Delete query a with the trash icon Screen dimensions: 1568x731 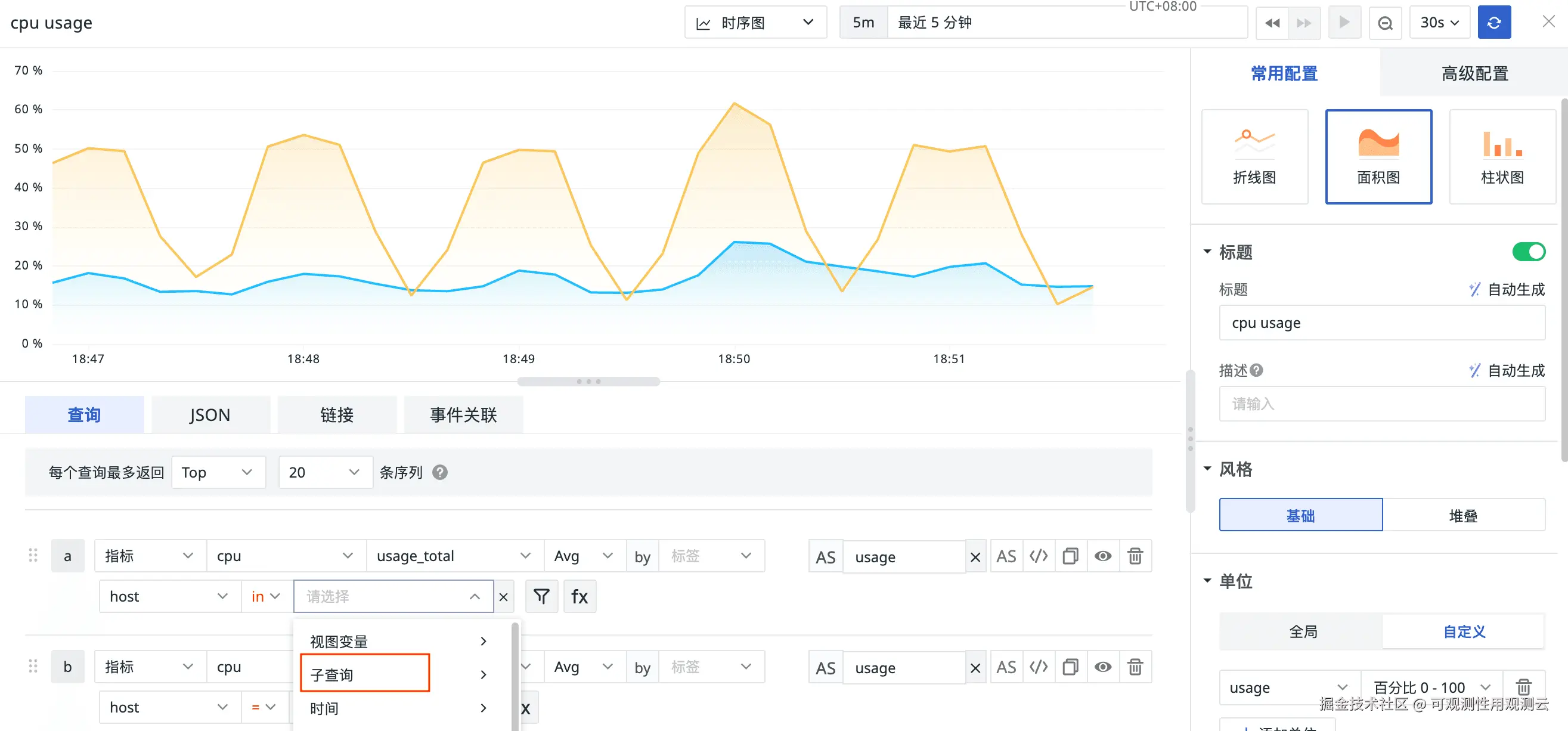(1135, 556)
